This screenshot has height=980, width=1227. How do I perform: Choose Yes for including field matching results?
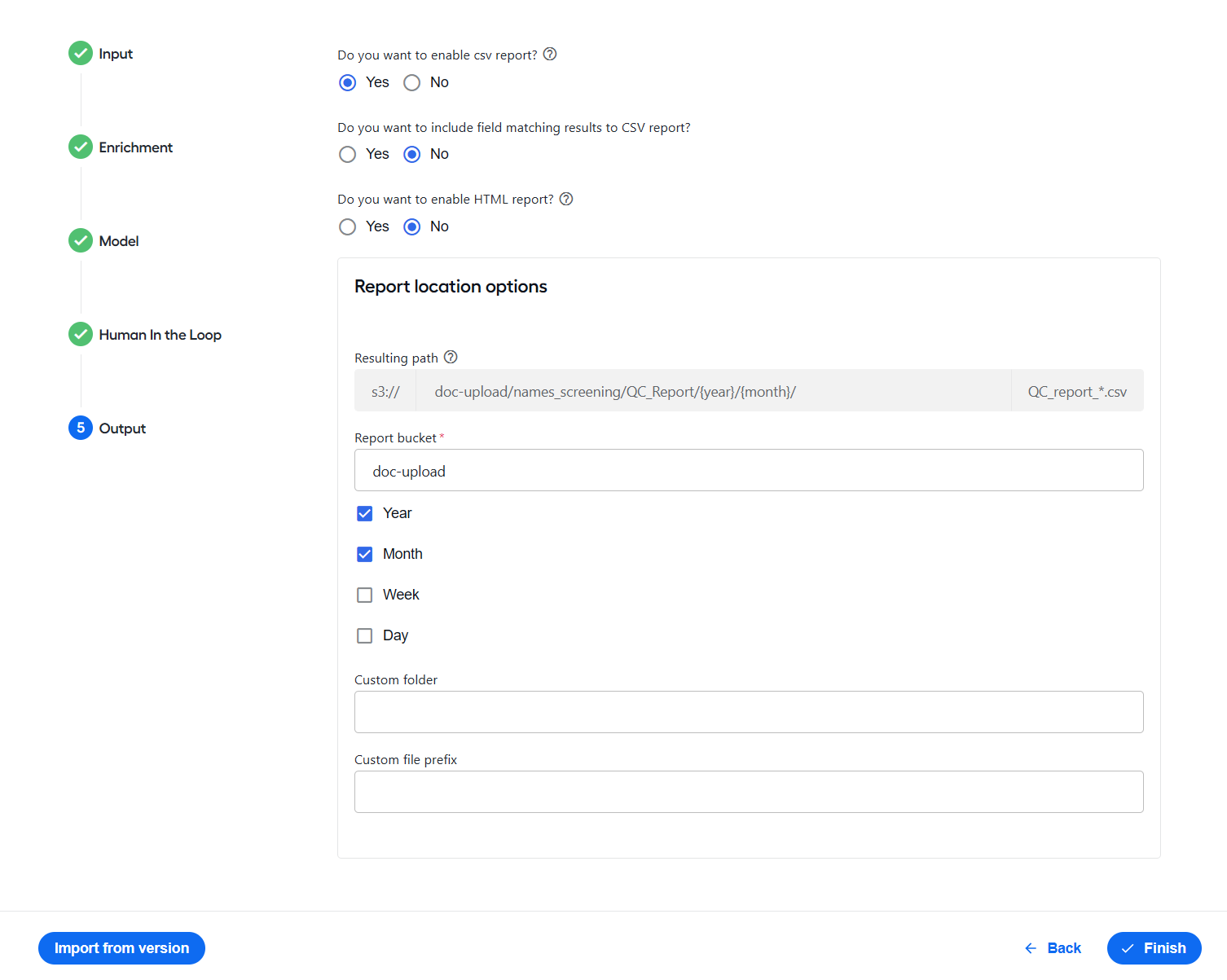(x=348, y=155)
